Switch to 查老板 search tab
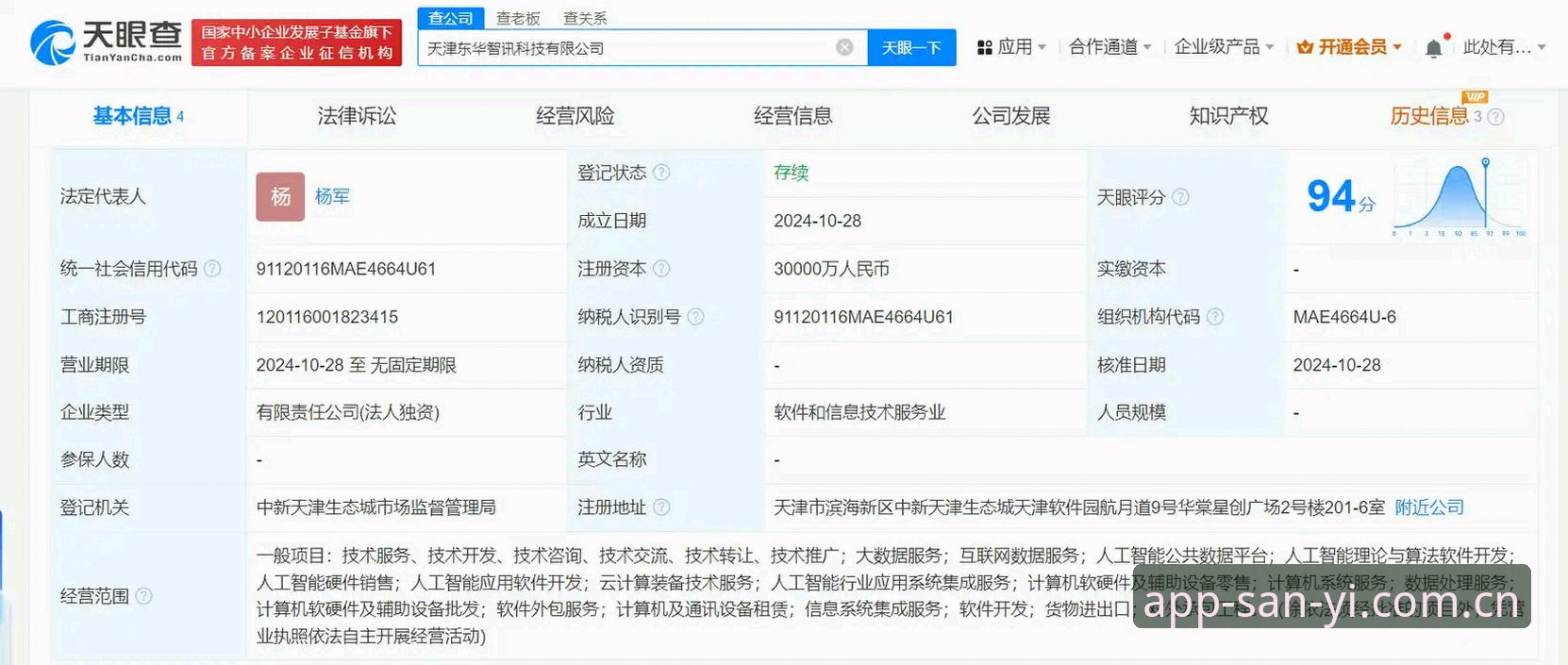This screenshot has width=1568, height=665. (518, 18)
